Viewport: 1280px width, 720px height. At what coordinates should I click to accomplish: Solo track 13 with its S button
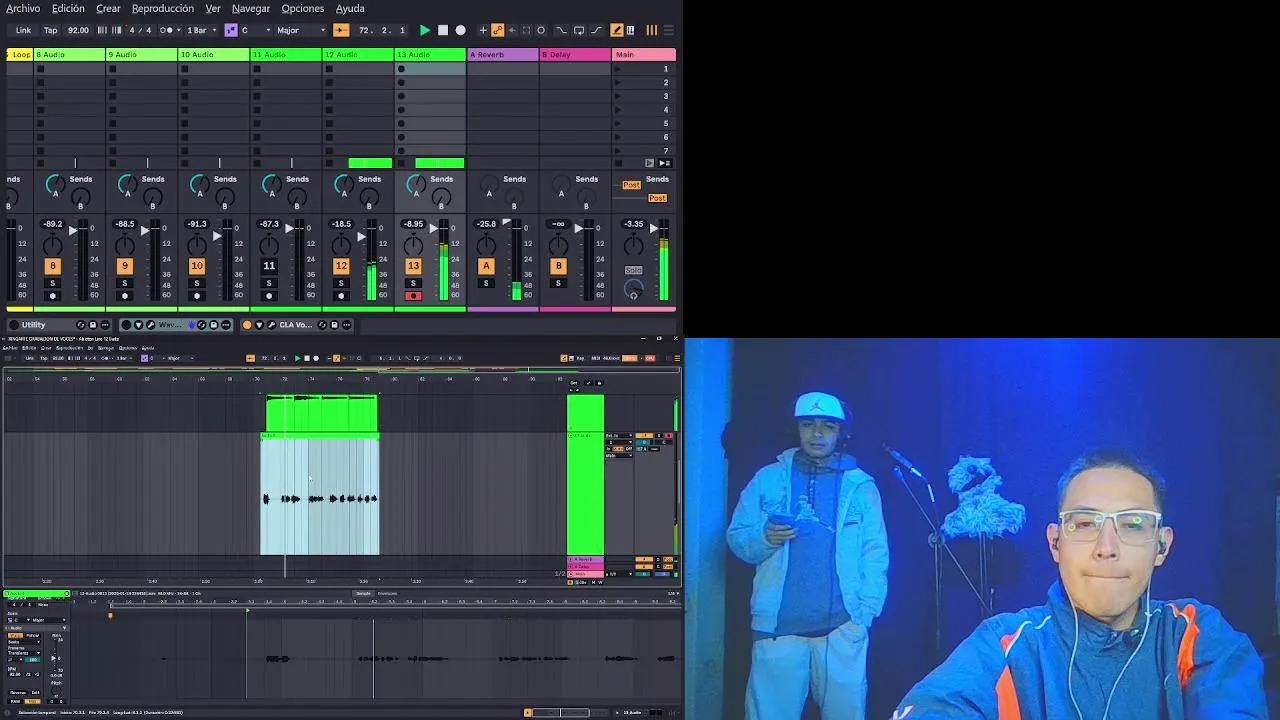[x=413, y=283]
